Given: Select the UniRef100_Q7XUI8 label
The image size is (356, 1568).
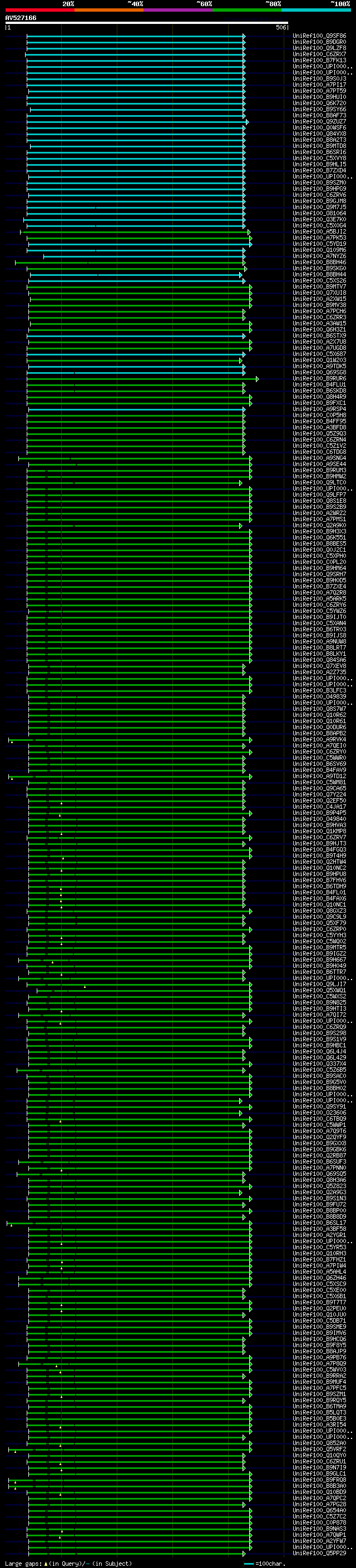Looking at the screenshot, I should [319, 293].
